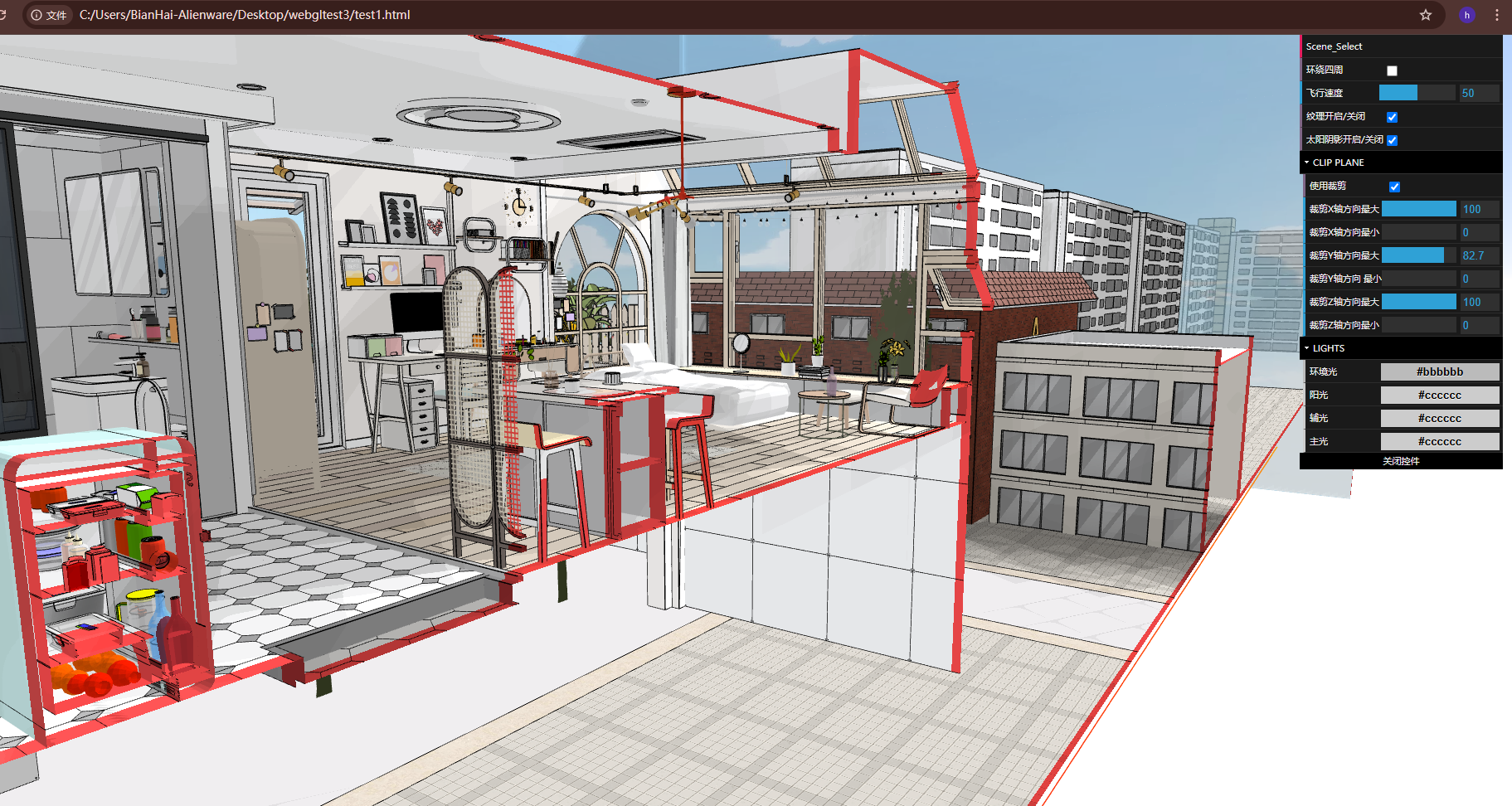Open the 主光 color swatch
The image size is (1512, 806).
[1439, 441]
